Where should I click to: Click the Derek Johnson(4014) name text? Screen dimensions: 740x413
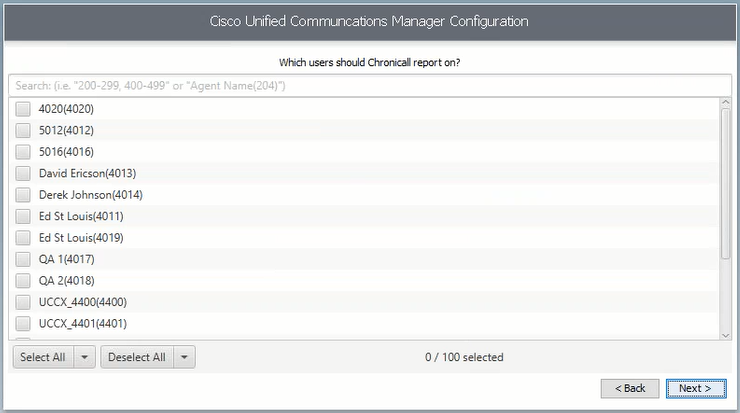[91, 195]
